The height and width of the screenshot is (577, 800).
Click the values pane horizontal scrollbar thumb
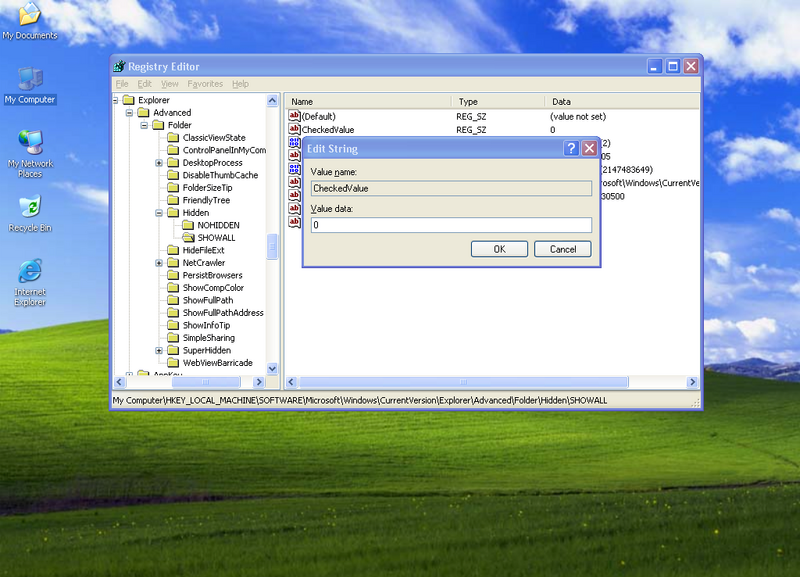(464, 382)
